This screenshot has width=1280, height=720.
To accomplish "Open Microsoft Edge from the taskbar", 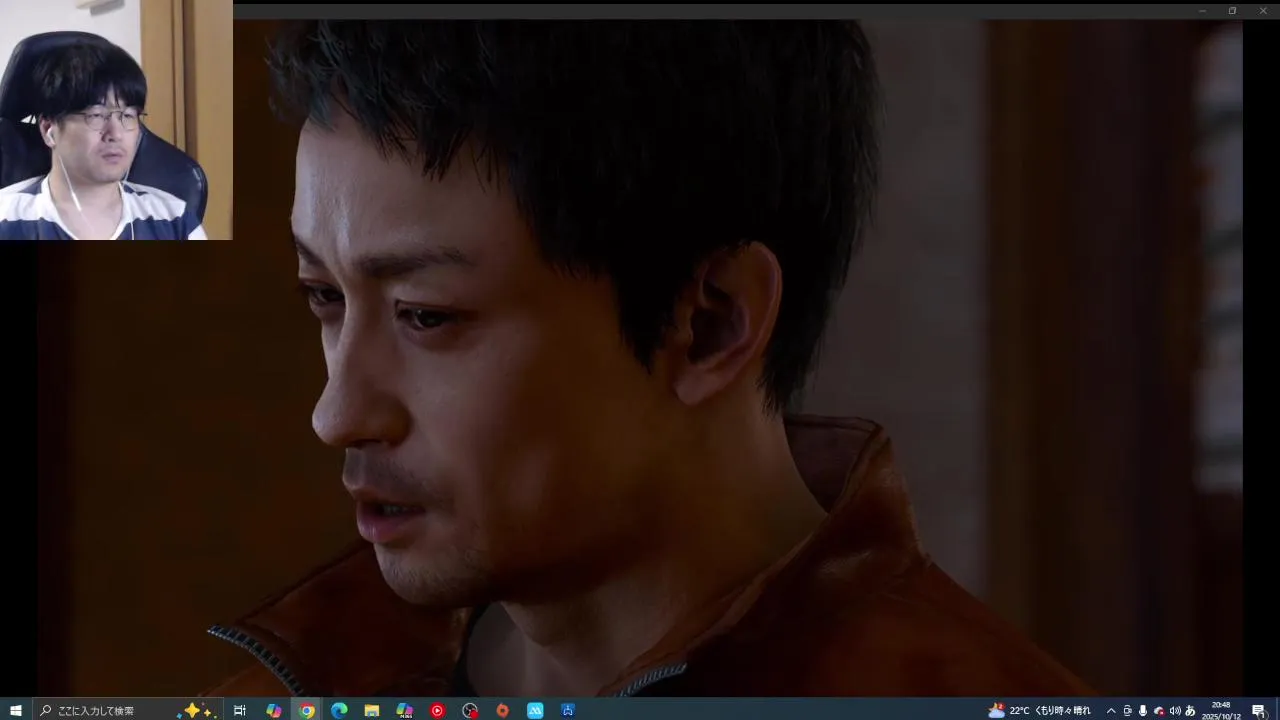I will 339,710.
